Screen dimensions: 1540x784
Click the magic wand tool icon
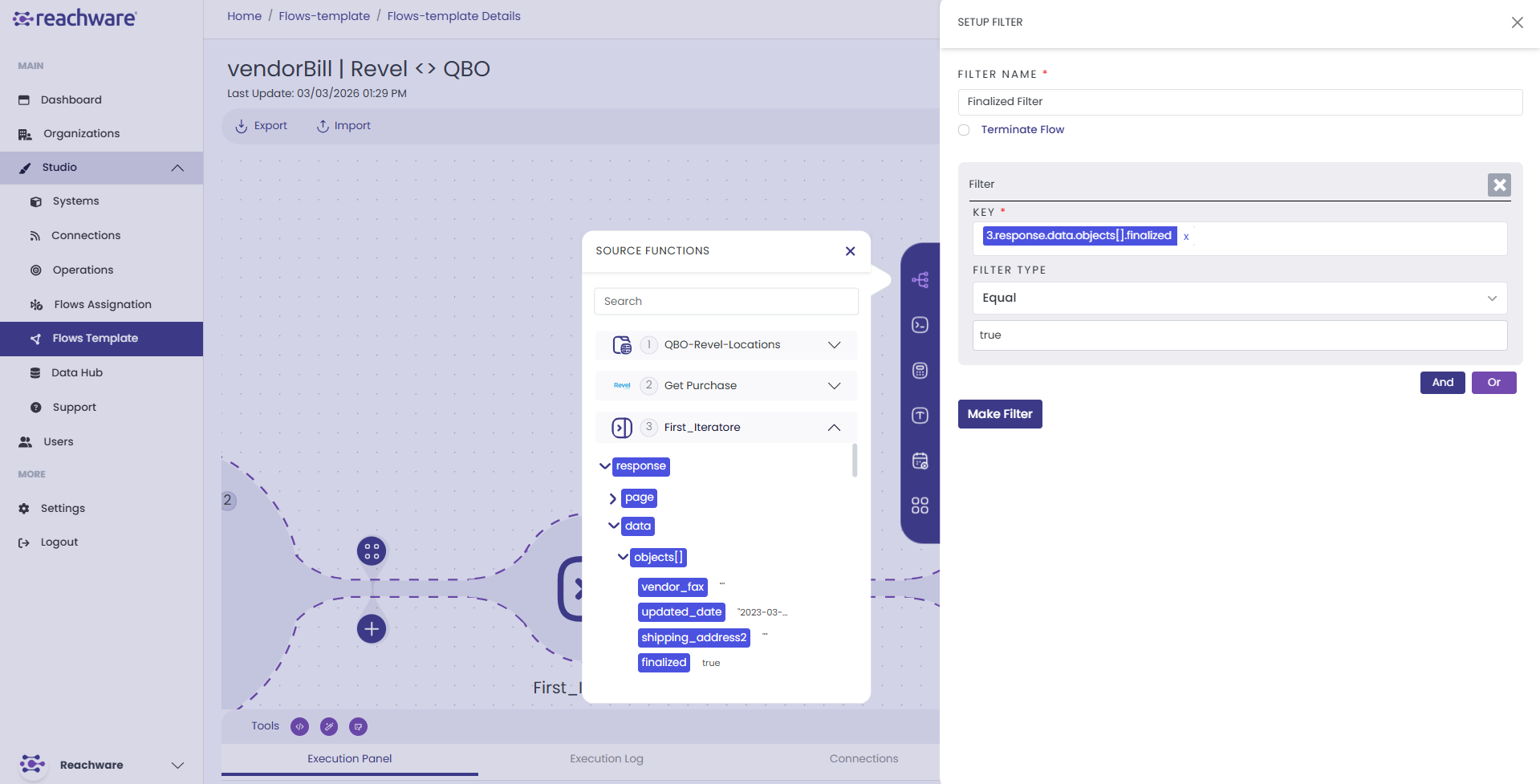(329, 727)
